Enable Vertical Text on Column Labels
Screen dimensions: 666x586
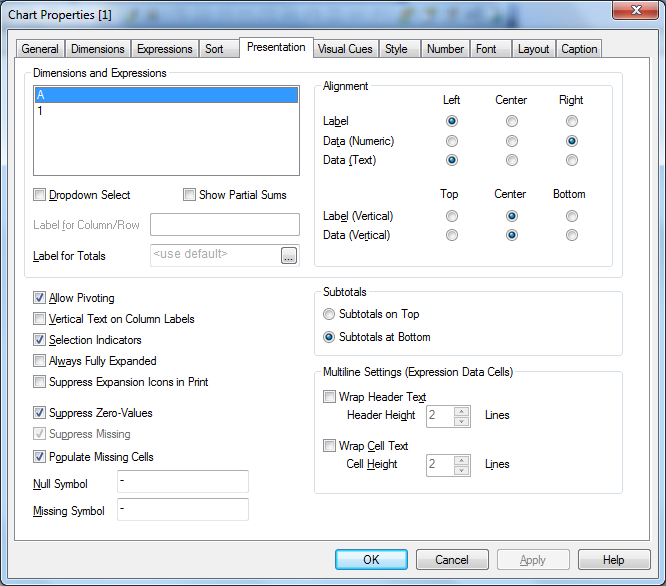point(40,318)
